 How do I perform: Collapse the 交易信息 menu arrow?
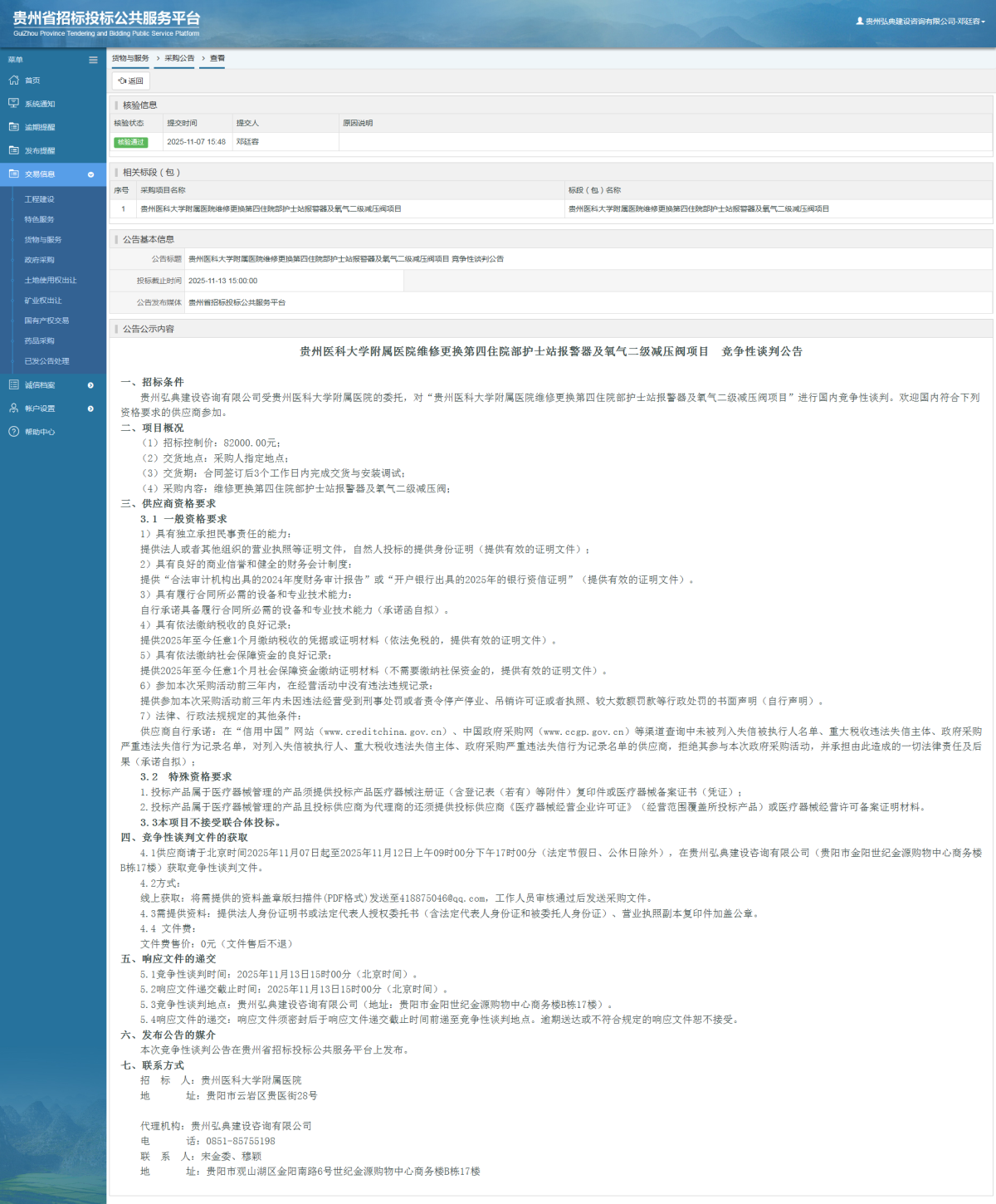pos(90,174)
